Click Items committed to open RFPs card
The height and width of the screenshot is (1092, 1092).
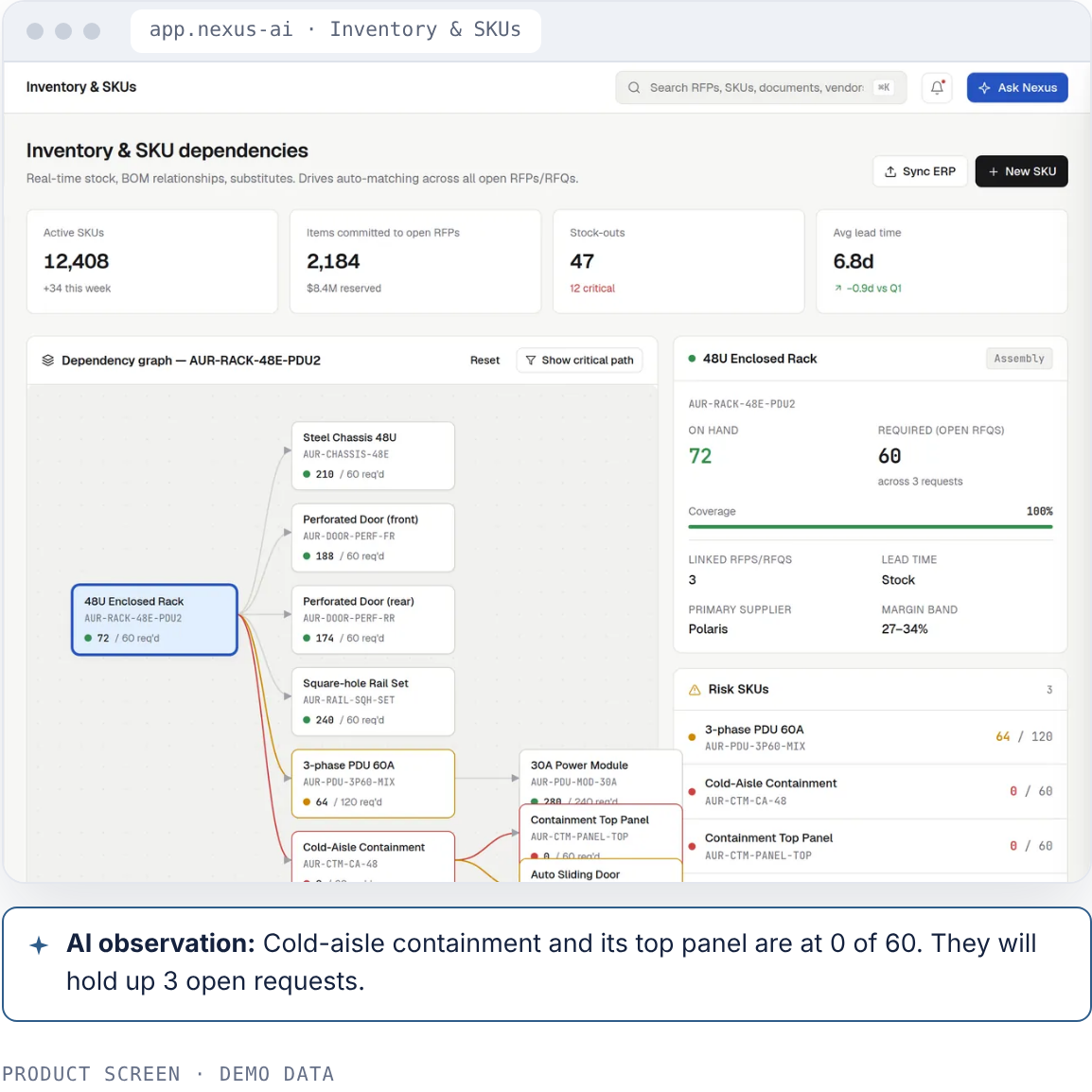(415, 262)
